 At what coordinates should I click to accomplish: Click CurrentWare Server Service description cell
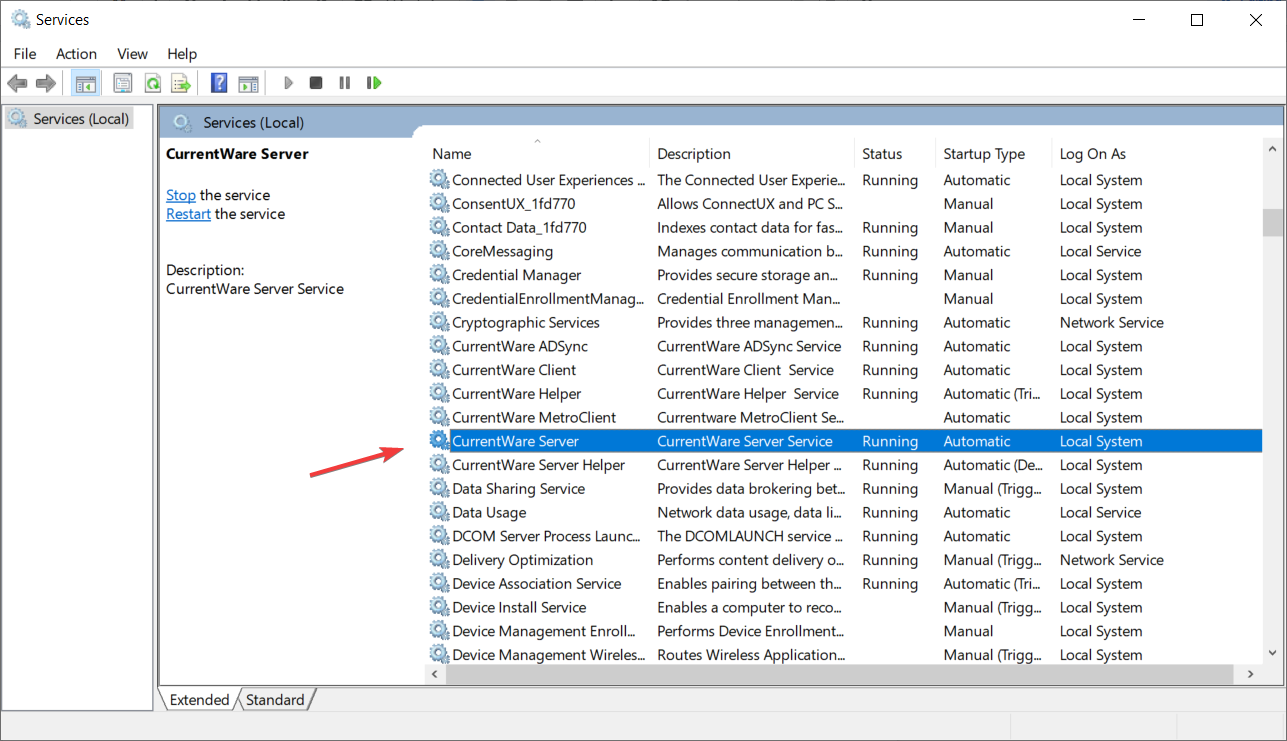745,441
